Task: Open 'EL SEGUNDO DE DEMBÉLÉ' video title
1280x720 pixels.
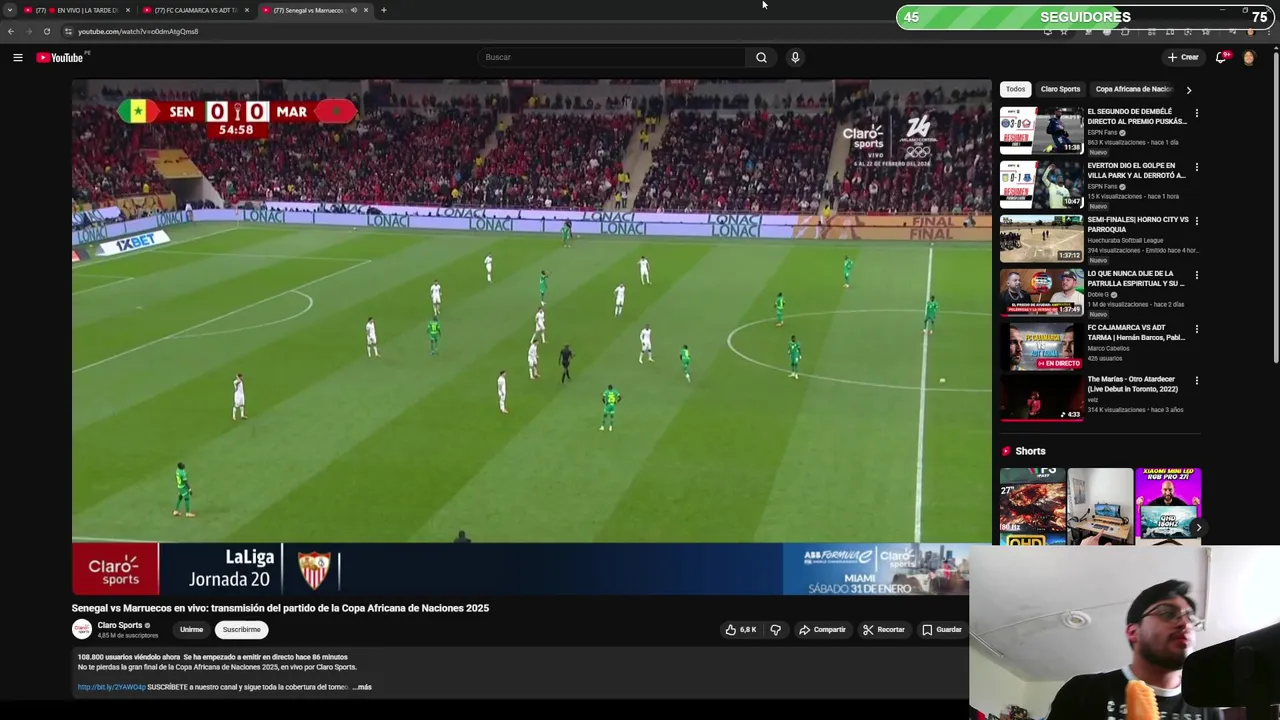Action: 1137,116
